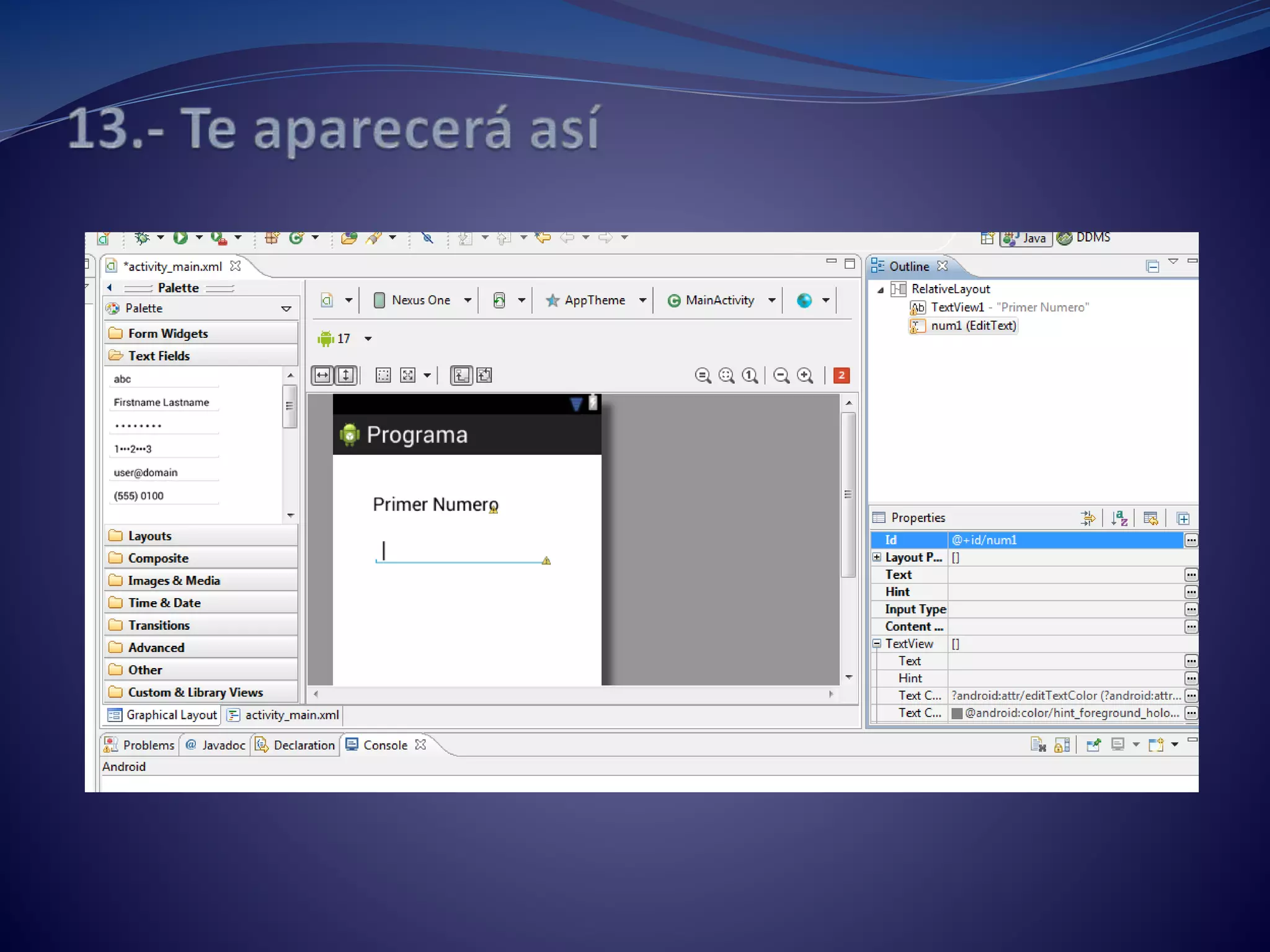
Task: Toggle the show advanced properties icon
Action: 1088,518
